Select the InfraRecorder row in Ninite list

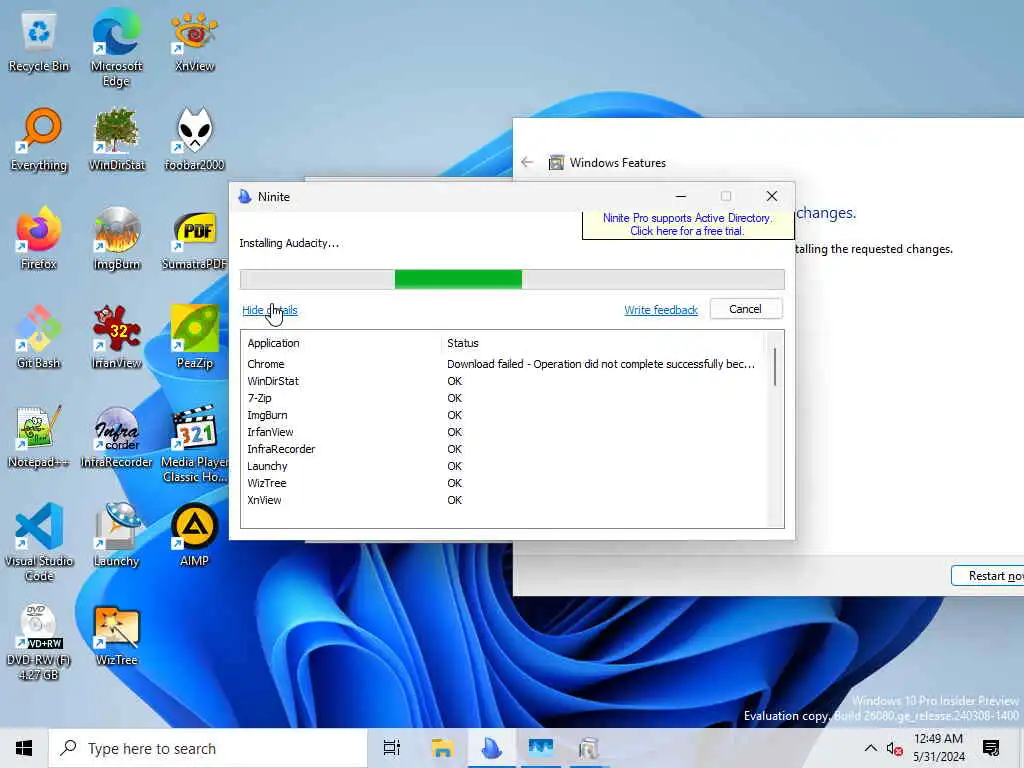(502, 449)
